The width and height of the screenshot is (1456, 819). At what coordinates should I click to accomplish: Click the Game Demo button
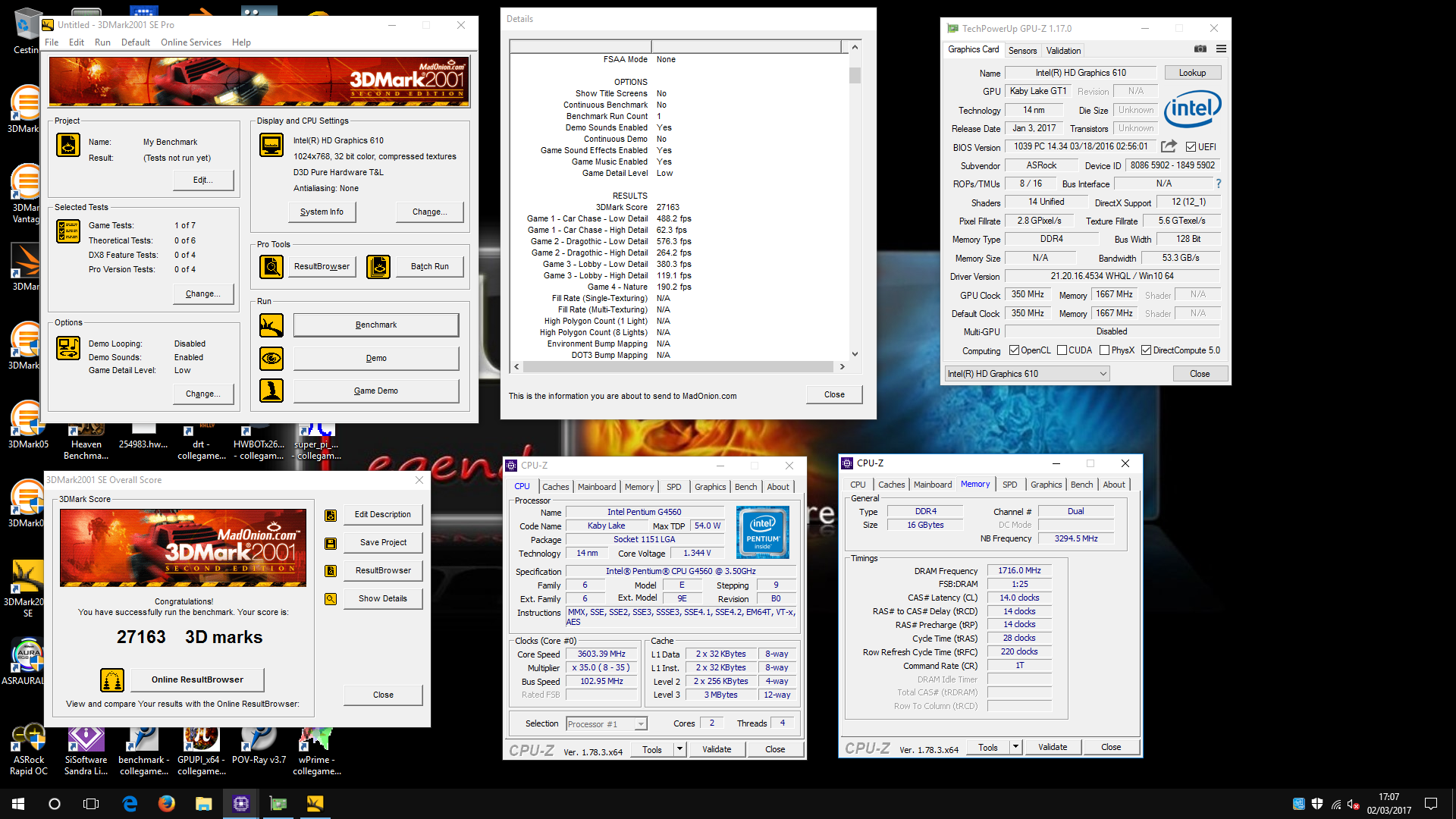[376, 391]
